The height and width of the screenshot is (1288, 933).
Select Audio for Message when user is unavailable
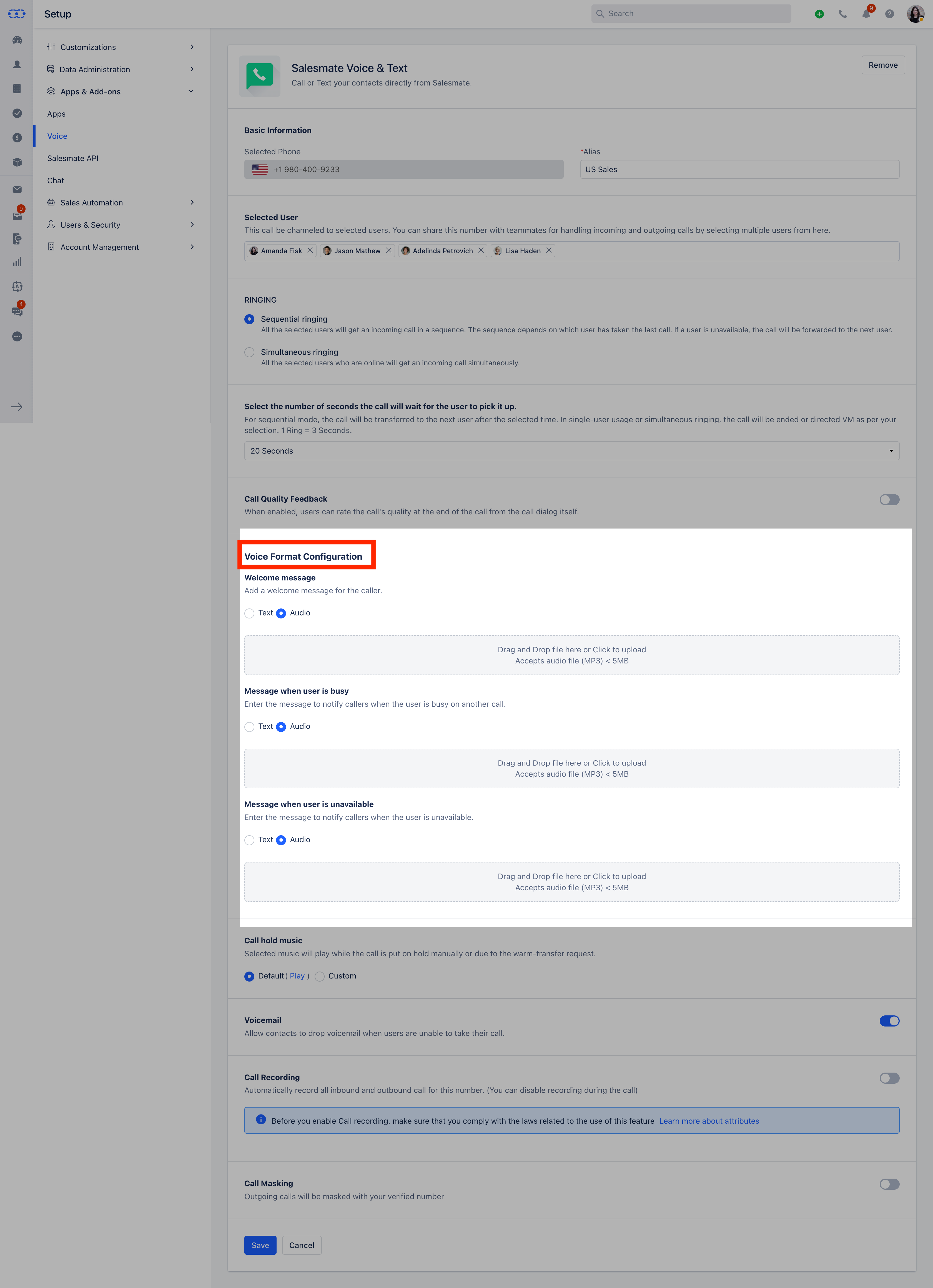[x=281, y=840]
